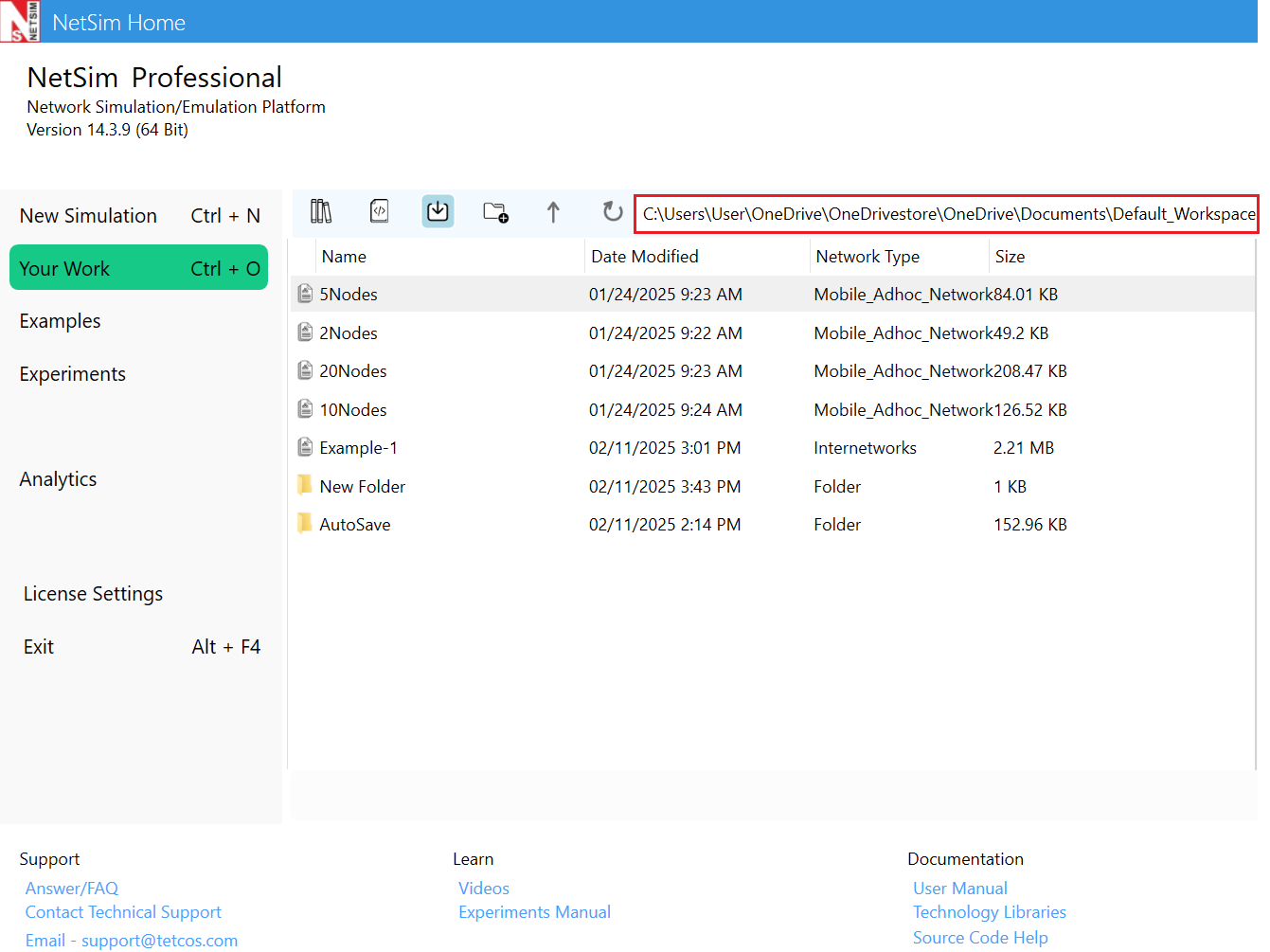Click file icon beside 20Nodes
This screenshot has height=952, width=1270.
click(305, 370)
